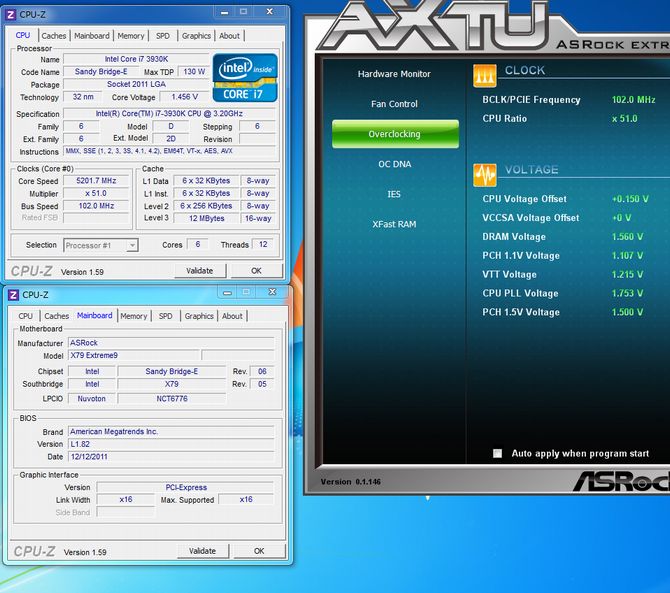Click the Intel Core i7 badge logo

(x=245, y=78)
